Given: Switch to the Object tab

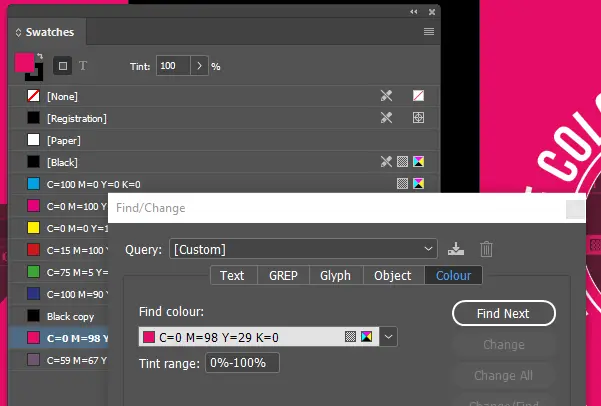Looking at the screenshot, I should pyautogui.click(x=392, y=275).
